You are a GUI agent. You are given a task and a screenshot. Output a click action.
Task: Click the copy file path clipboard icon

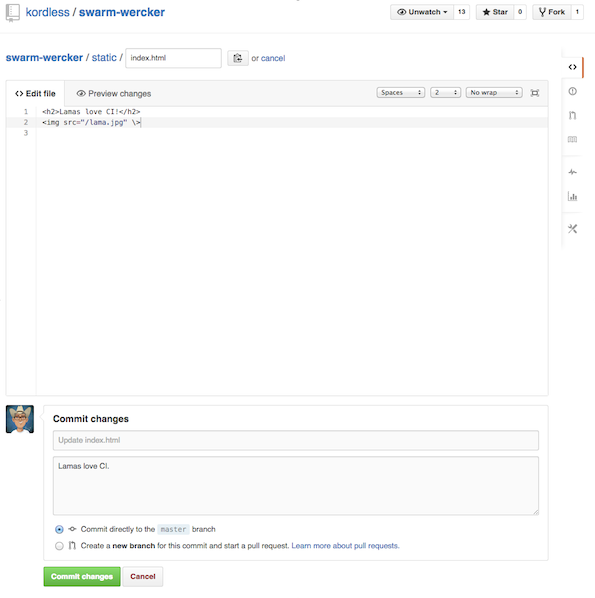tap(238, 58)
